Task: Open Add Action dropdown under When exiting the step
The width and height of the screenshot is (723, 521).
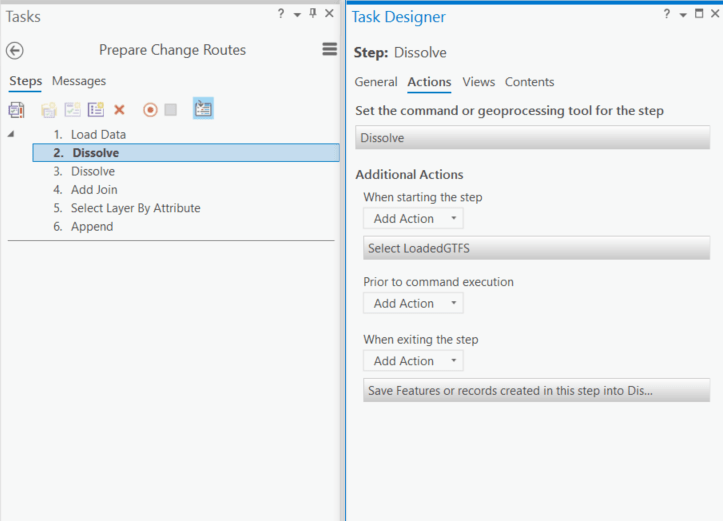Action: (x=413, y=361)
